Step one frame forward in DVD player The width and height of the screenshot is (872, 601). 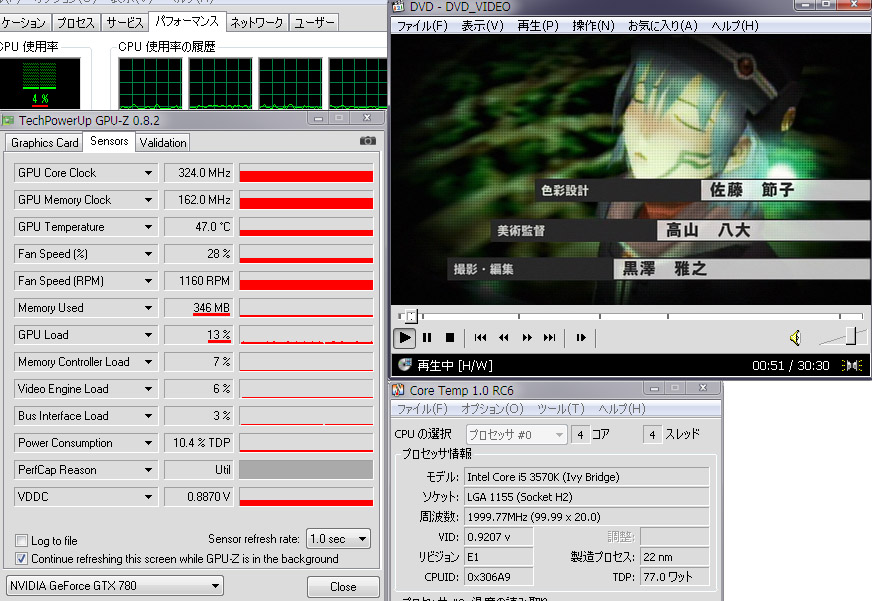click(581, 337)
